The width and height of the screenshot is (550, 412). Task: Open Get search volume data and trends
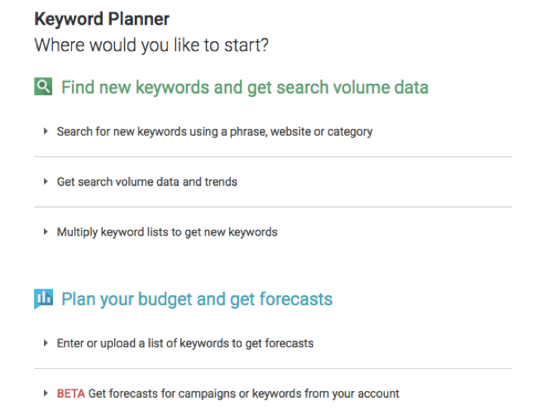147,182
